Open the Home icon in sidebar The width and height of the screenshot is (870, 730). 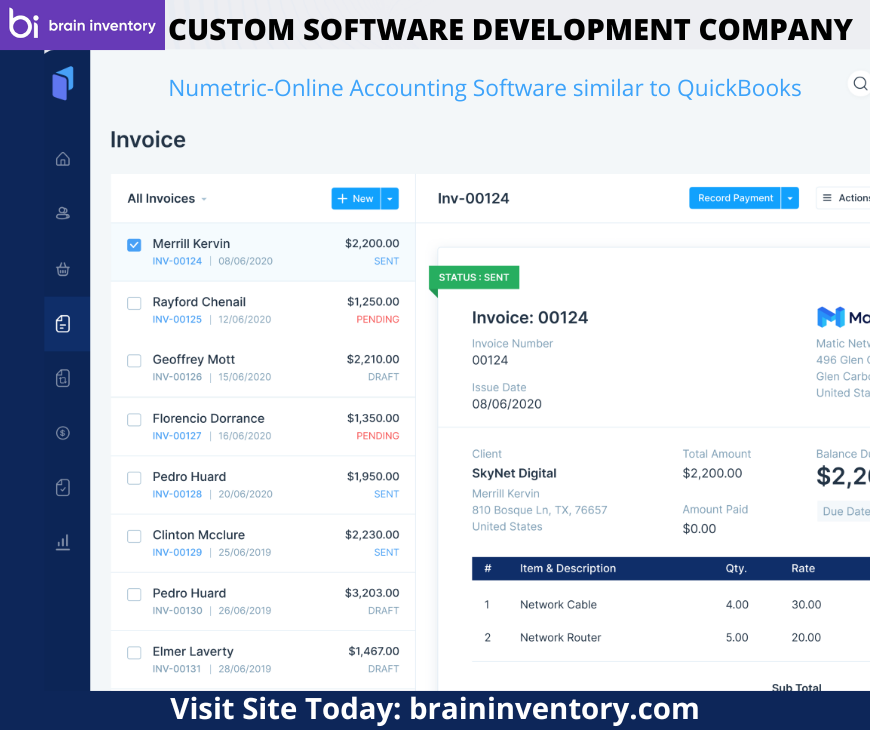[63, 159]
